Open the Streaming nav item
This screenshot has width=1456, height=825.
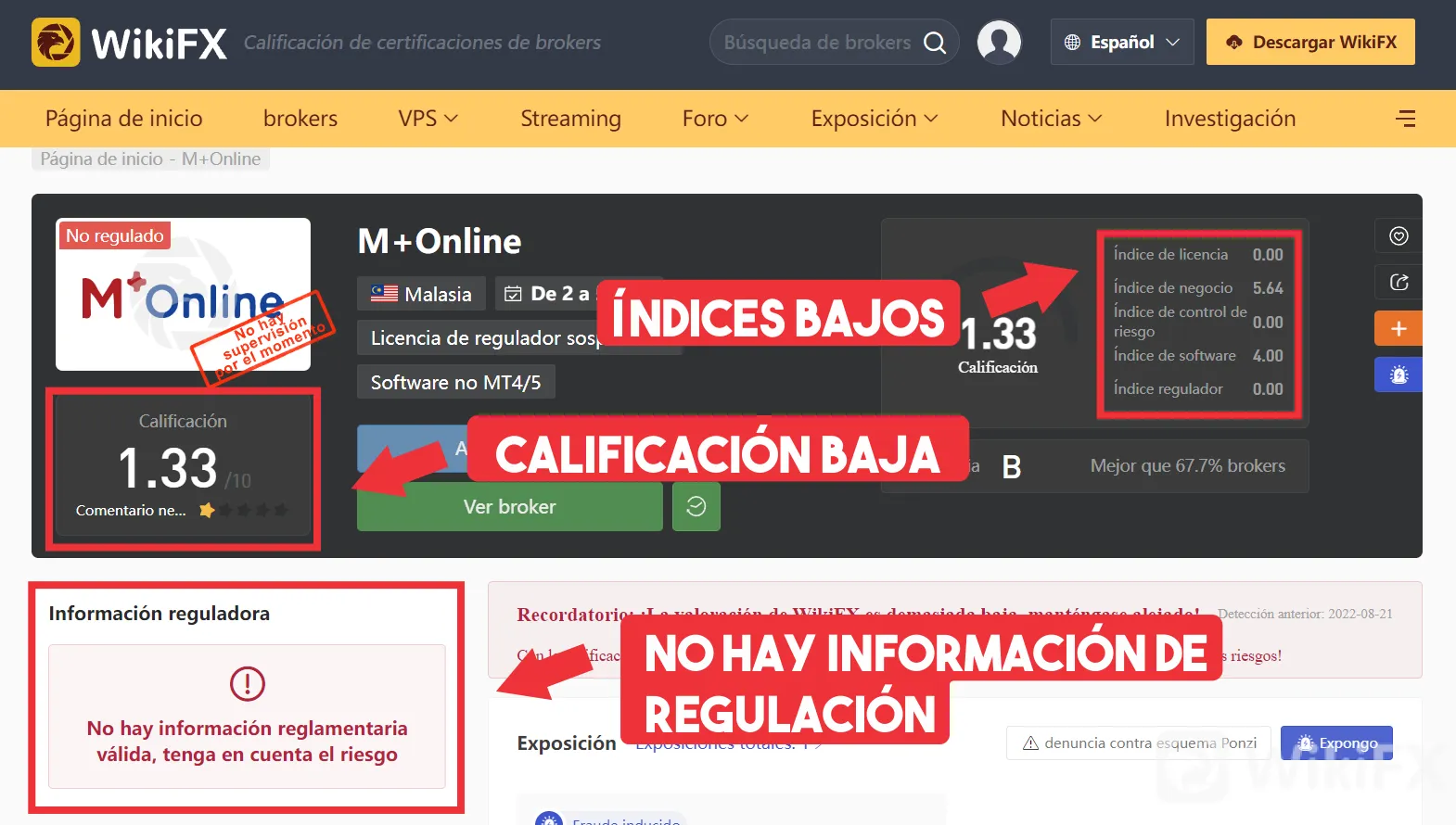pyautogui.click(x=570, y=119)
